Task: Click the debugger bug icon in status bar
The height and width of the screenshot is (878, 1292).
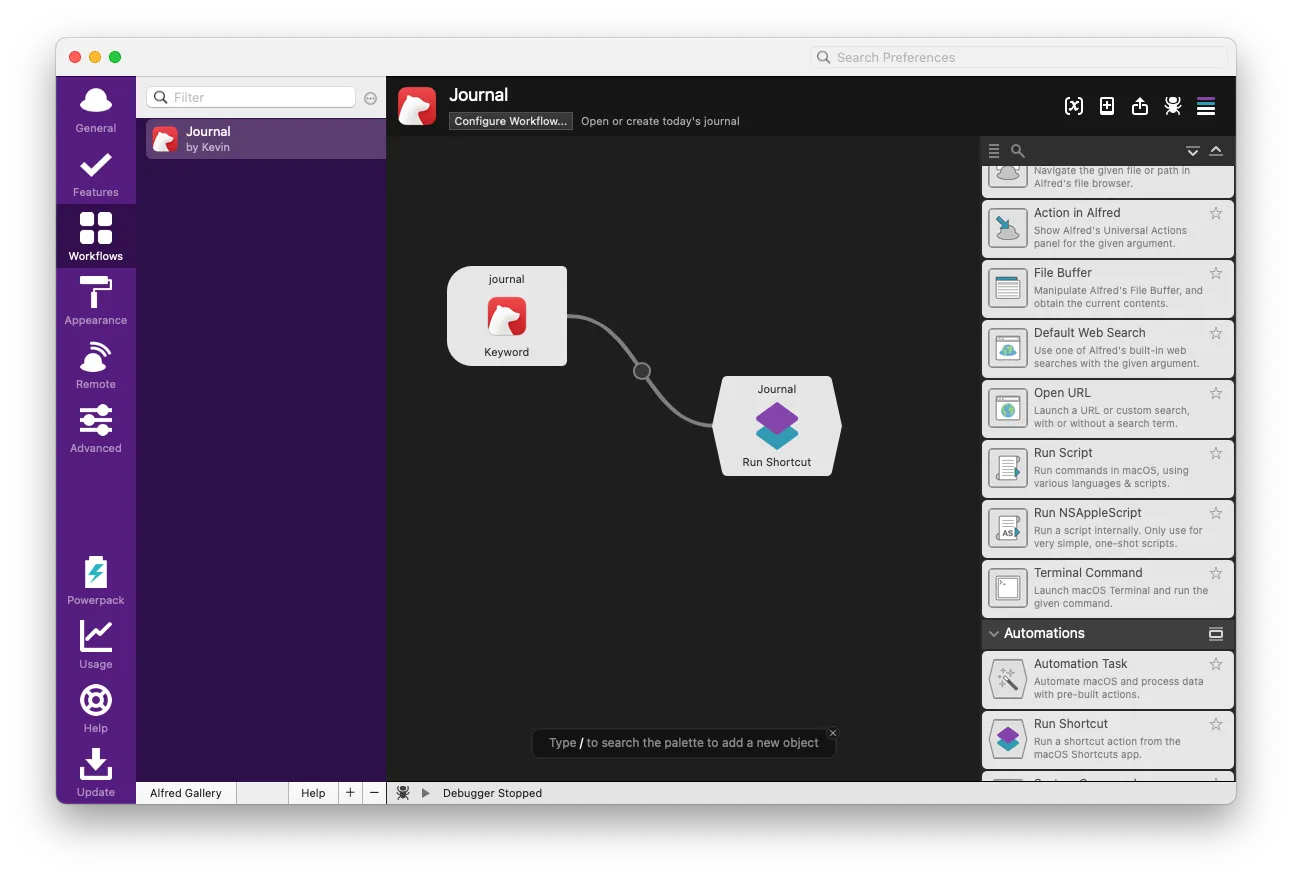Action: (x=403, y=793)
